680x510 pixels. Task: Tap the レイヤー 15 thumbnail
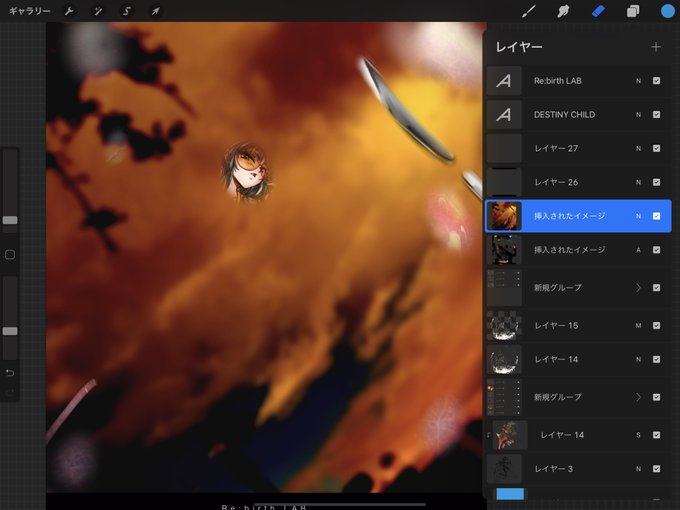coord(504,325)
